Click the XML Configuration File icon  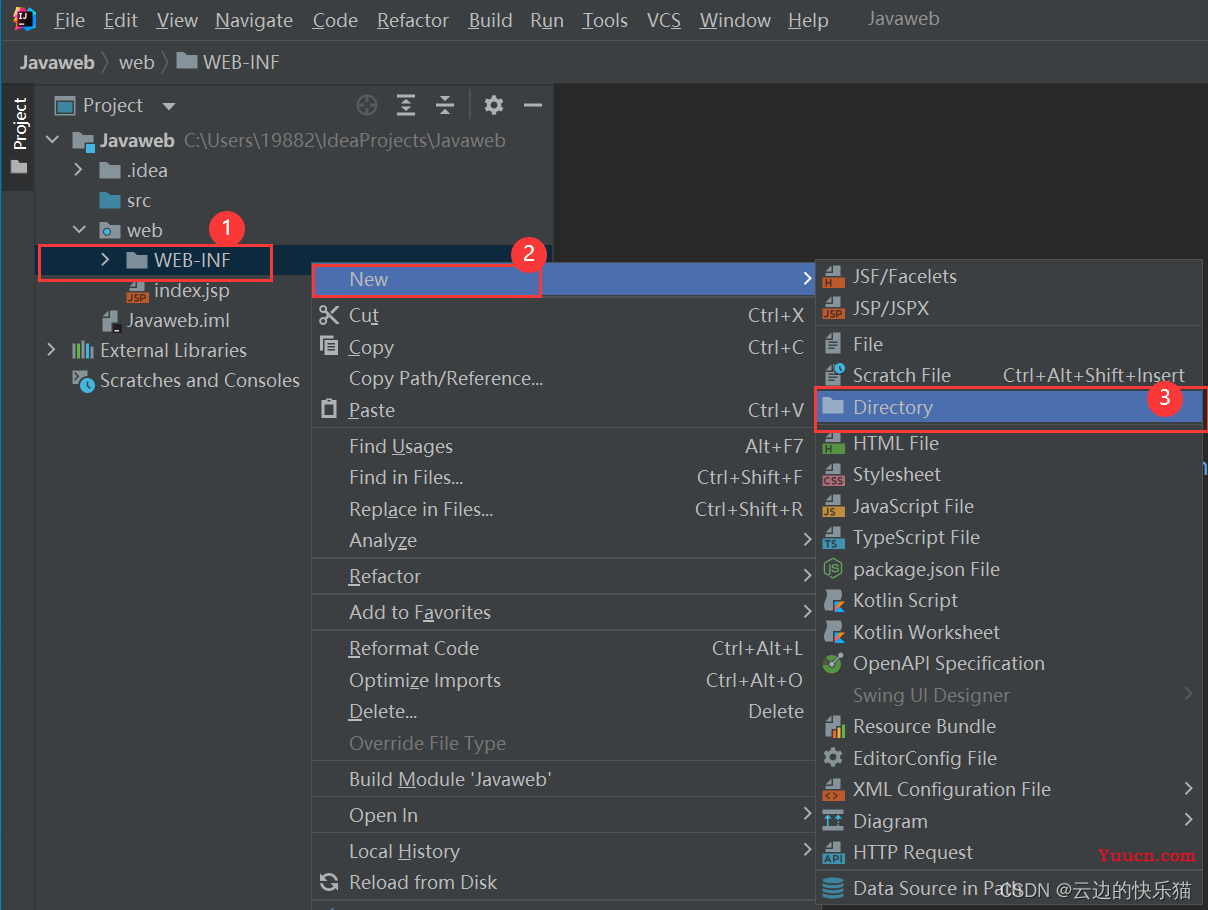[833, 790]
